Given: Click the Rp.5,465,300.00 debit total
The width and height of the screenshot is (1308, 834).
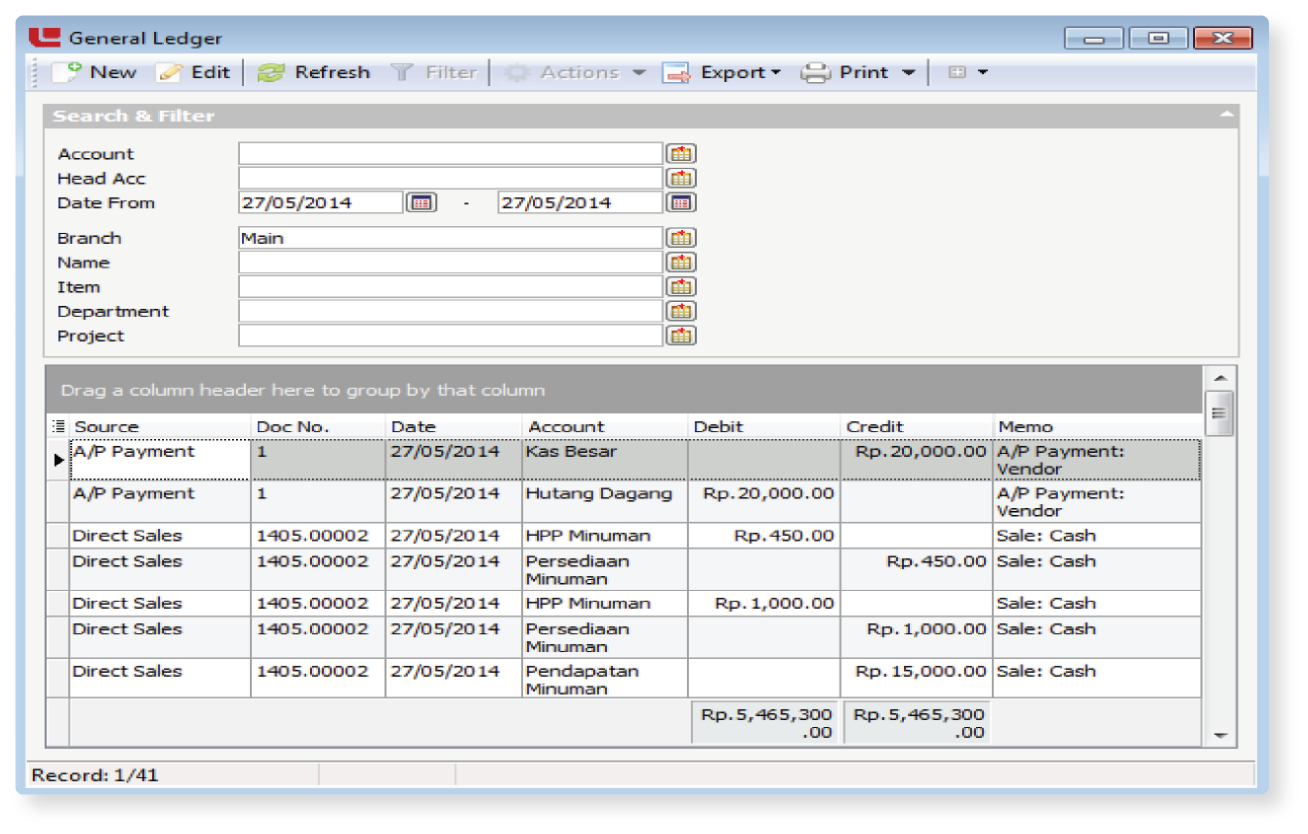Looking at the screenshot, I should pyautogui.click(x=765, y=722).
